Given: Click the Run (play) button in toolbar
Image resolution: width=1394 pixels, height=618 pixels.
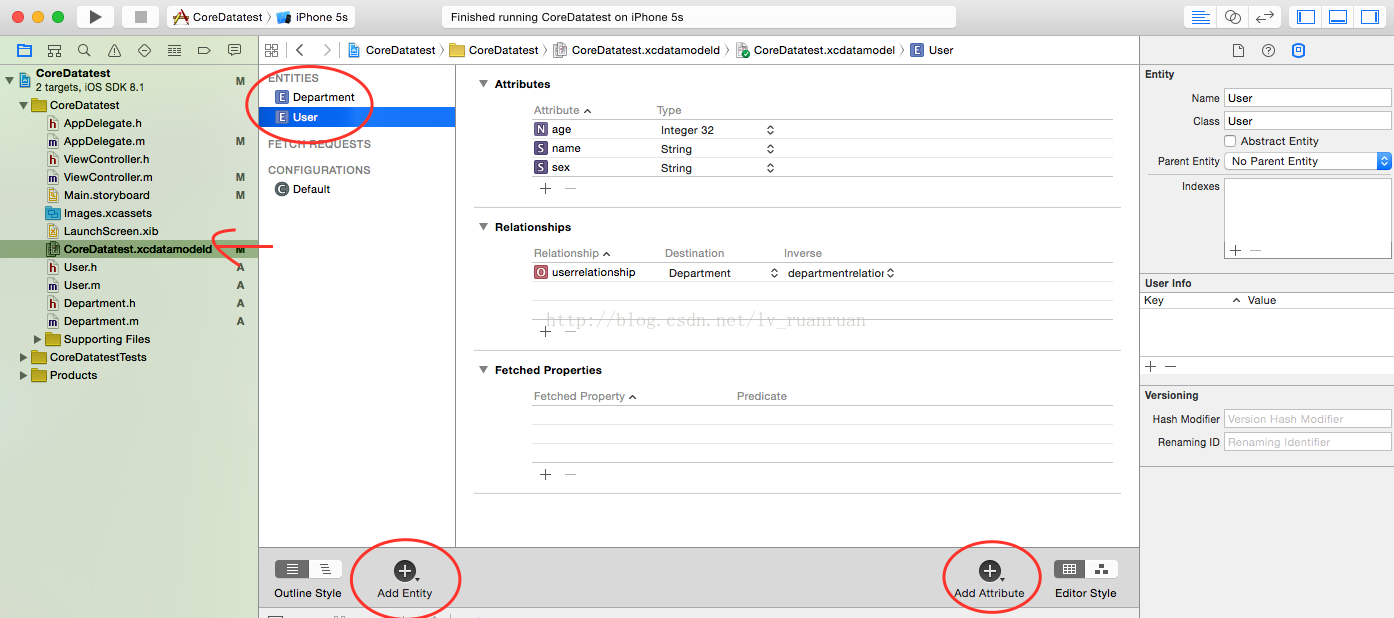Looking at the screenshot, I should coord(95,17).
